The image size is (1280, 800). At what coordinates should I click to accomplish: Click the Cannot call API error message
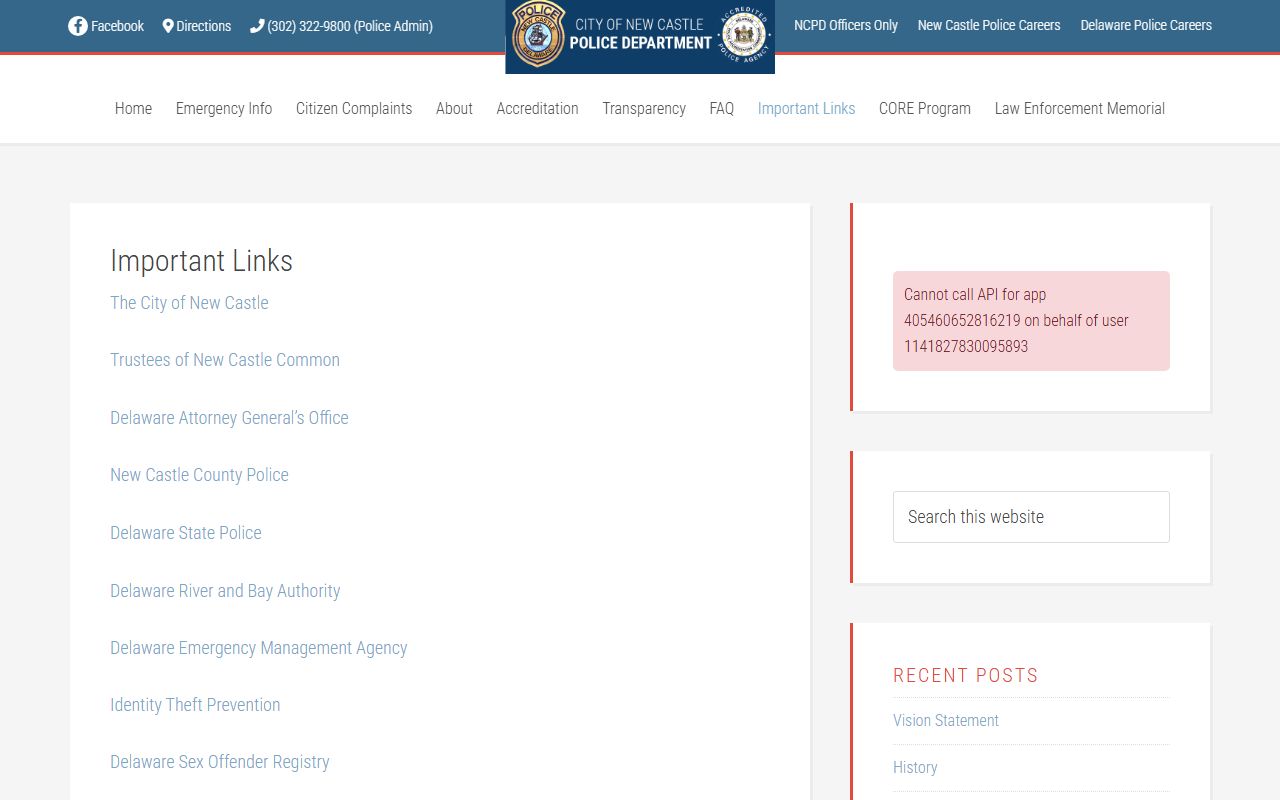point(1031,321)
